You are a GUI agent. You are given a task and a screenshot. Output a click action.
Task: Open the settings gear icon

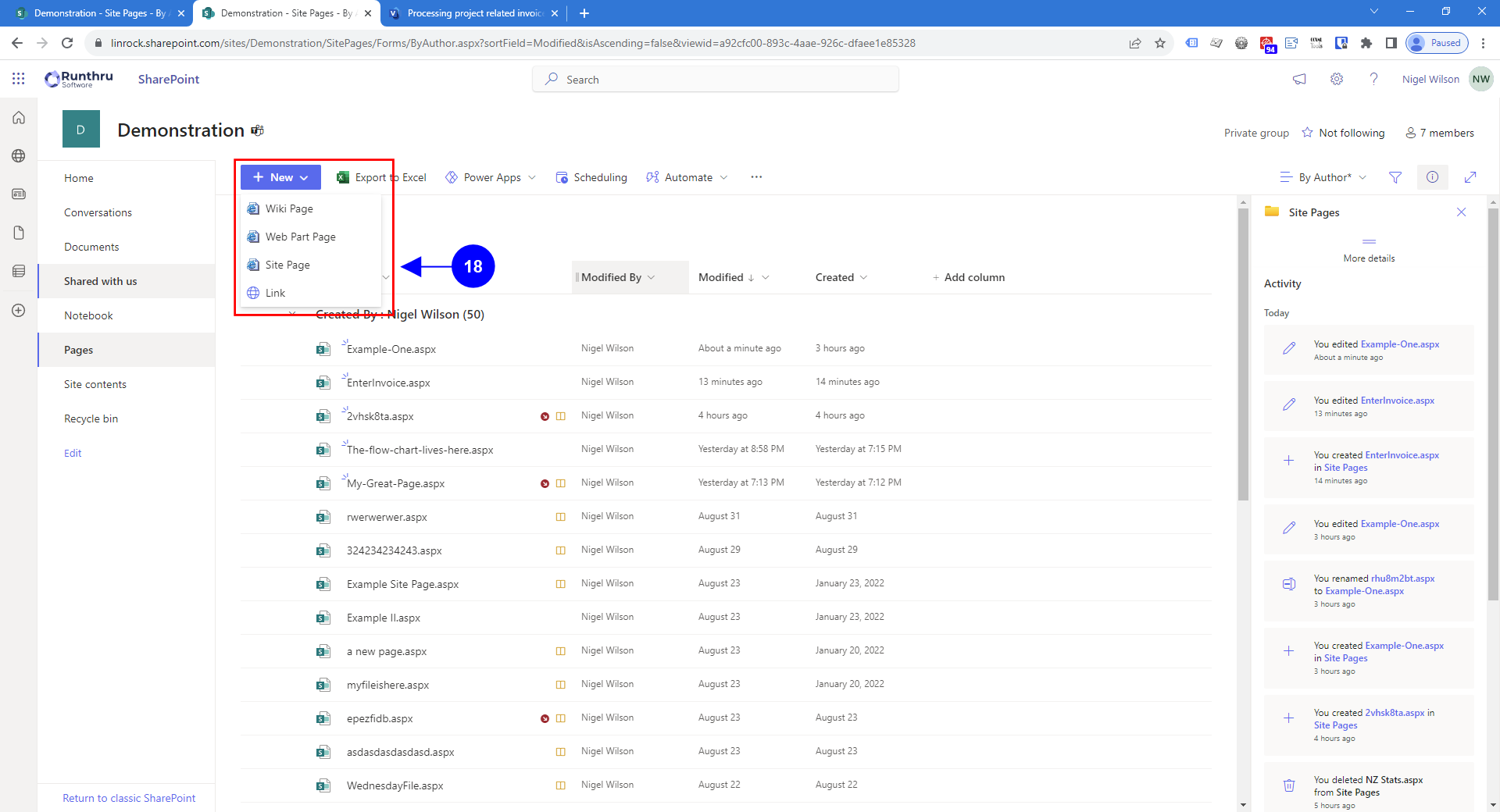pos(1337,79)
